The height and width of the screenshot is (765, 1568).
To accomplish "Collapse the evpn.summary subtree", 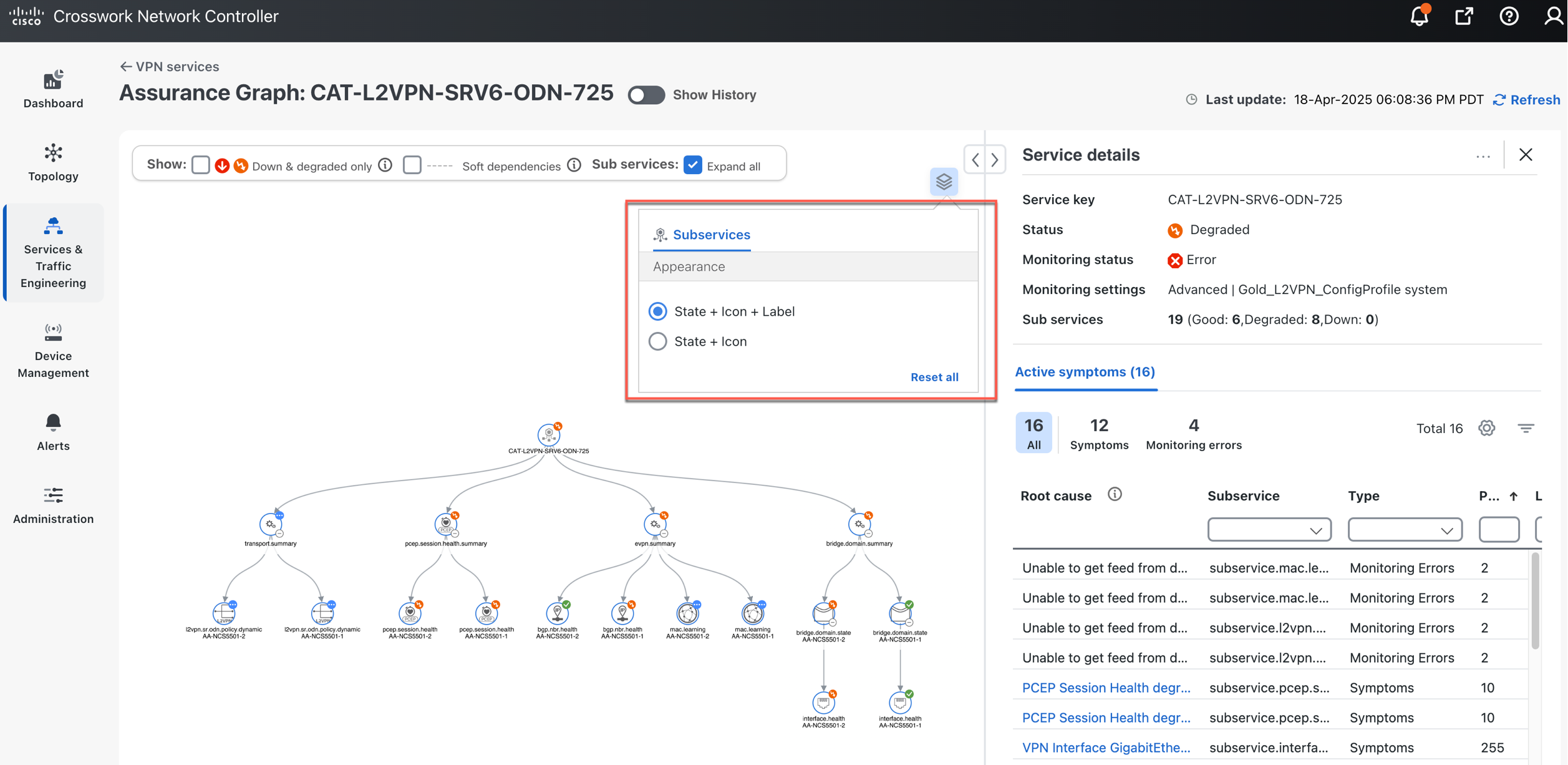I will [664, 534].
